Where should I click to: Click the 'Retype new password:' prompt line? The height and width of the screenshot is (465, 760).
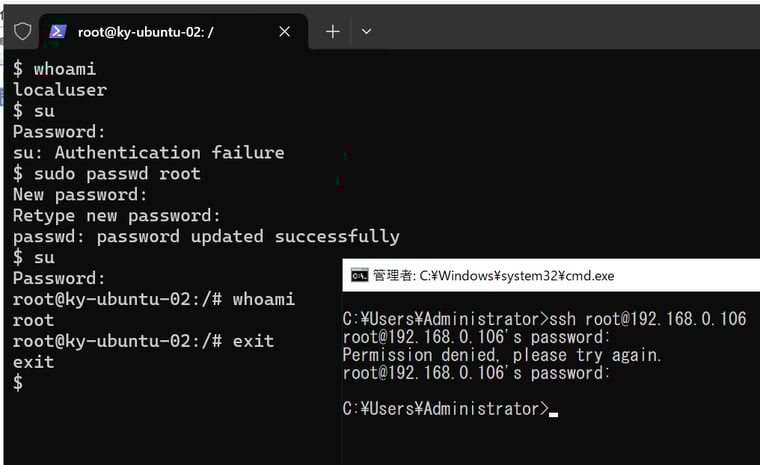(x=116, y=216)
